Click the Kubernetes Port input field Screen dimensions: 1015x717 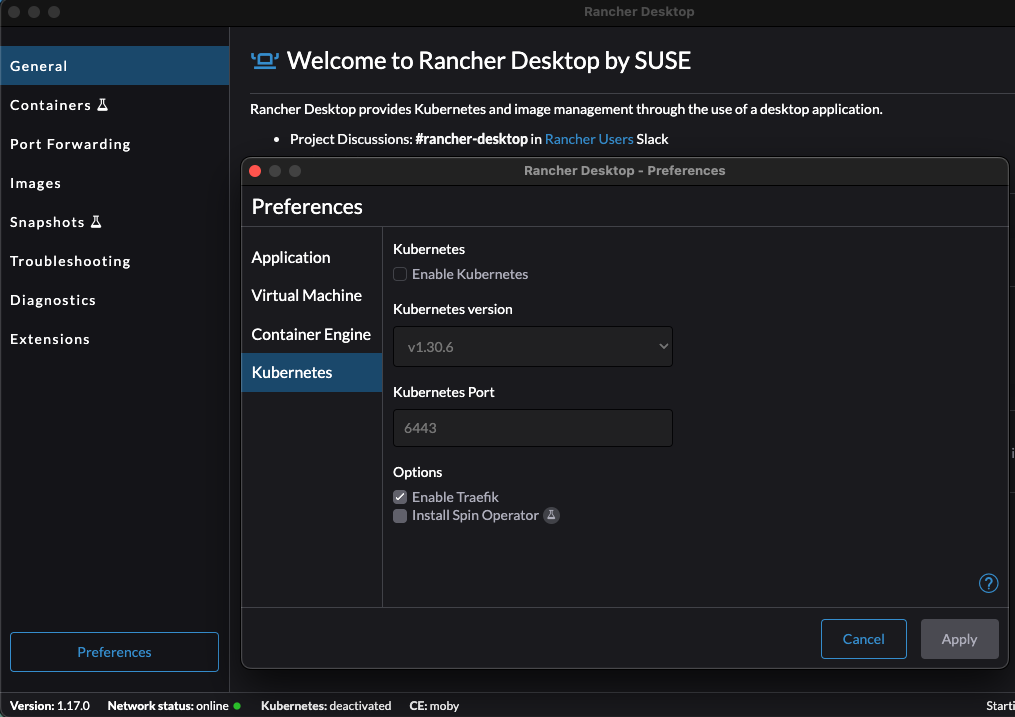tap(532, 428)
